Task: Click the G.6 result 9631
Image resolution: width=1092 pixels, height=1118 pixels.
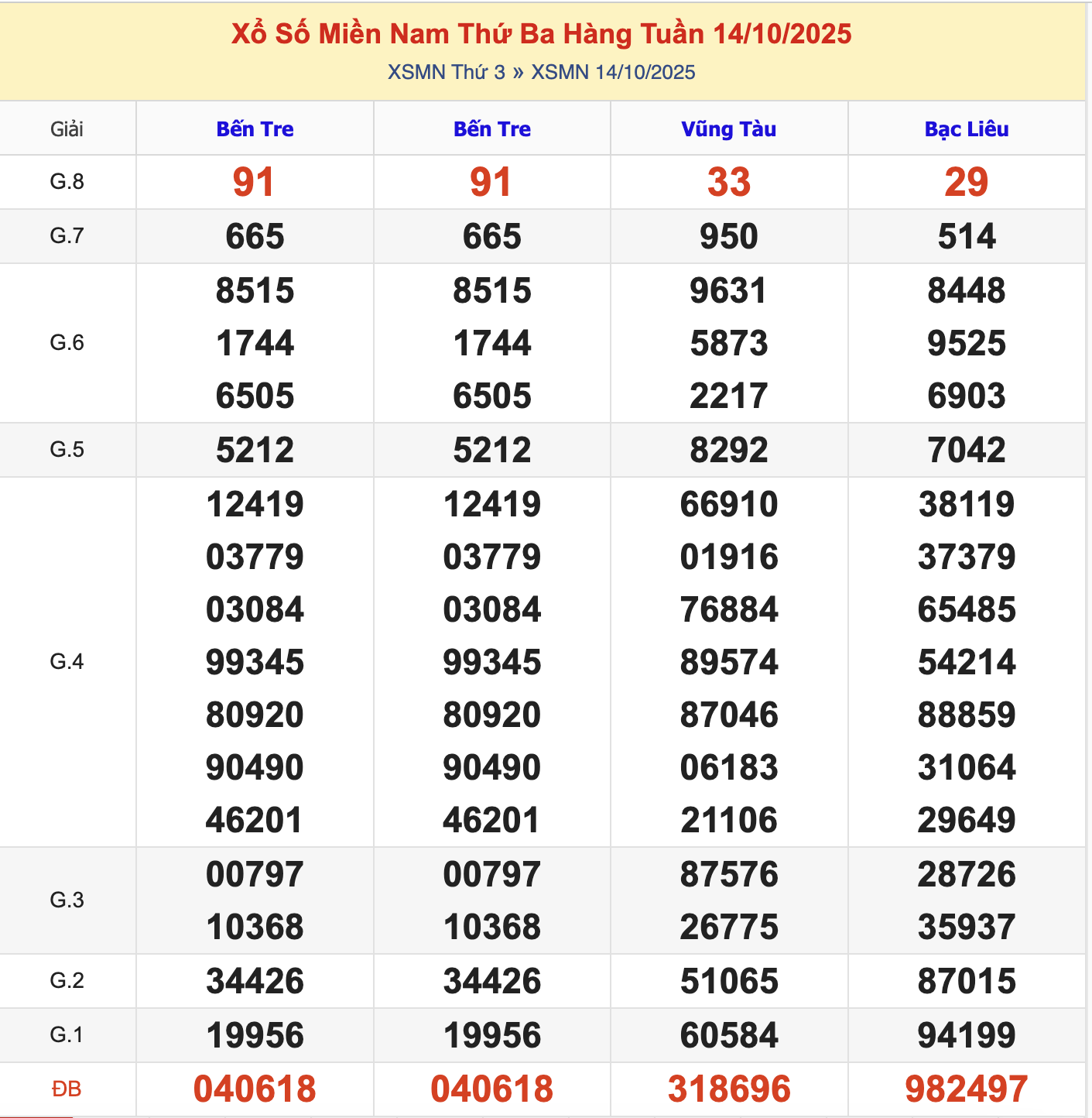Action: (728, 291)
